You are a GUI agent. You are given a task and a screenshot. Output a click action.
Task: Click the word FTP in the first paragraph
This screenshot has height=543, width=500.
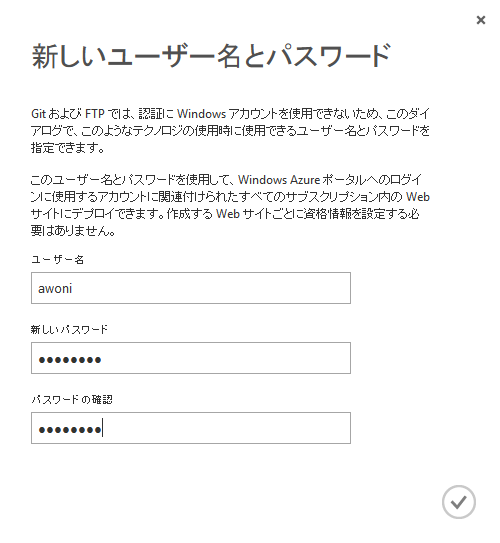click(95, 114)
